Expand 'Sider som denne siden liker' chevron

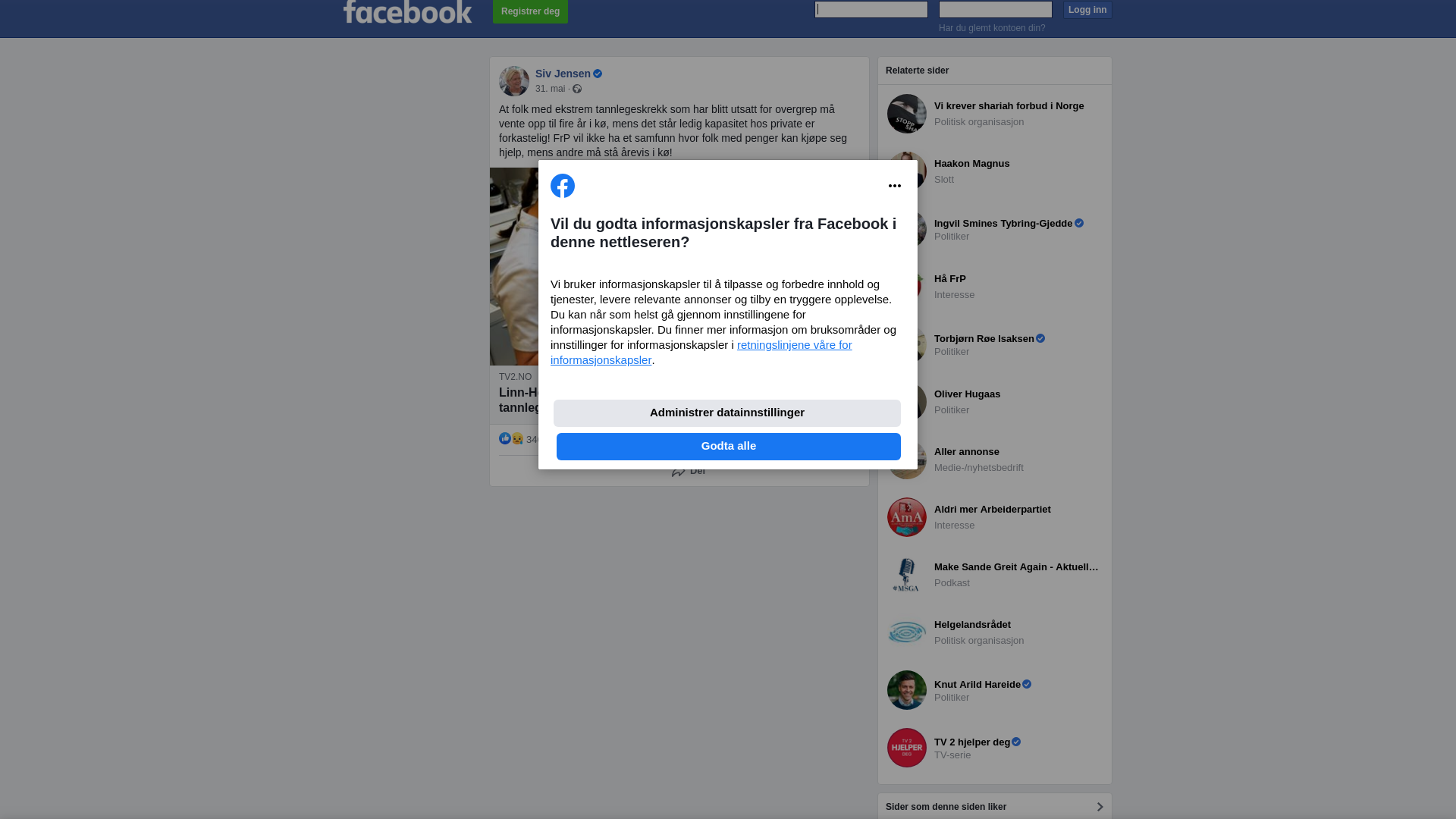(1100, 807)
